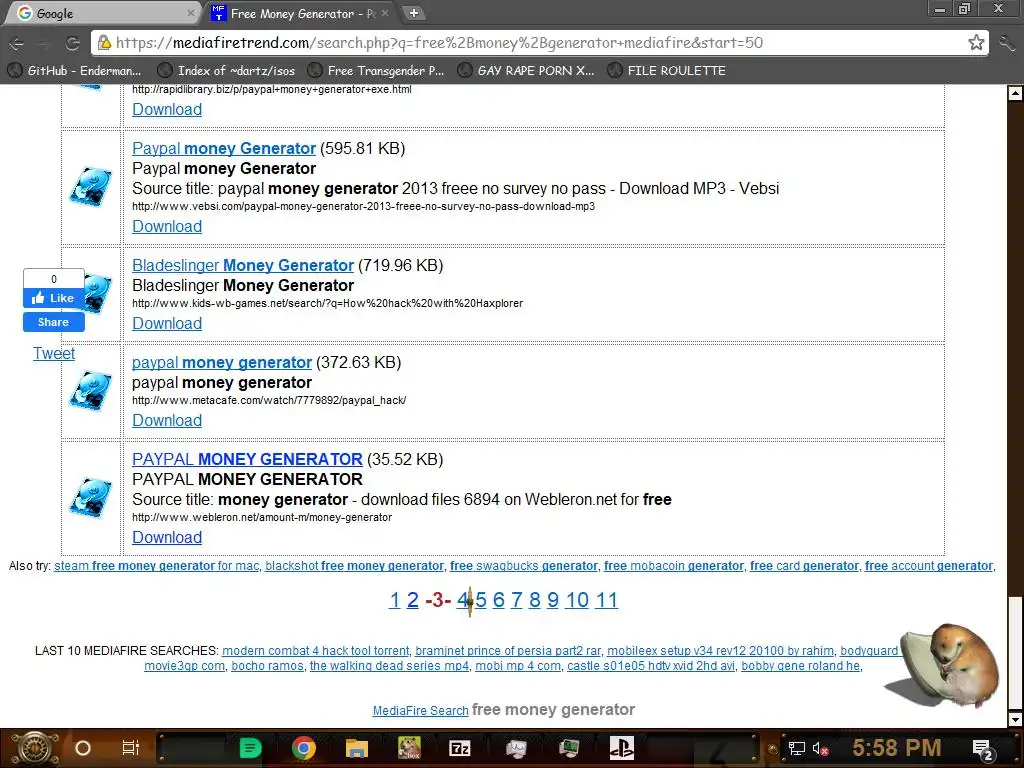Open the paypal money generator 372.63 KB title
Image resolution: width=1024 pixels, height=768 pixels.
tap(222, 362)
